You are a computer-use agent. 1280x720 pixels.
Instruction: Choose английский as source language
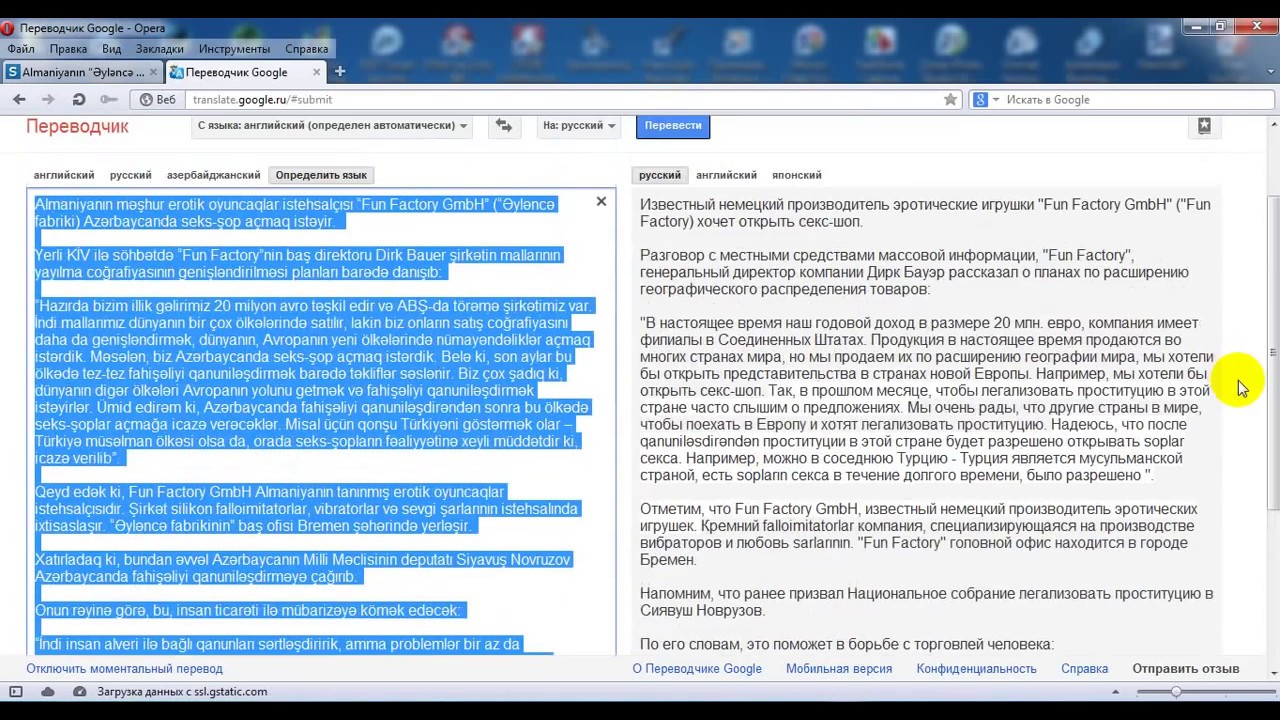tap(64, 175)
